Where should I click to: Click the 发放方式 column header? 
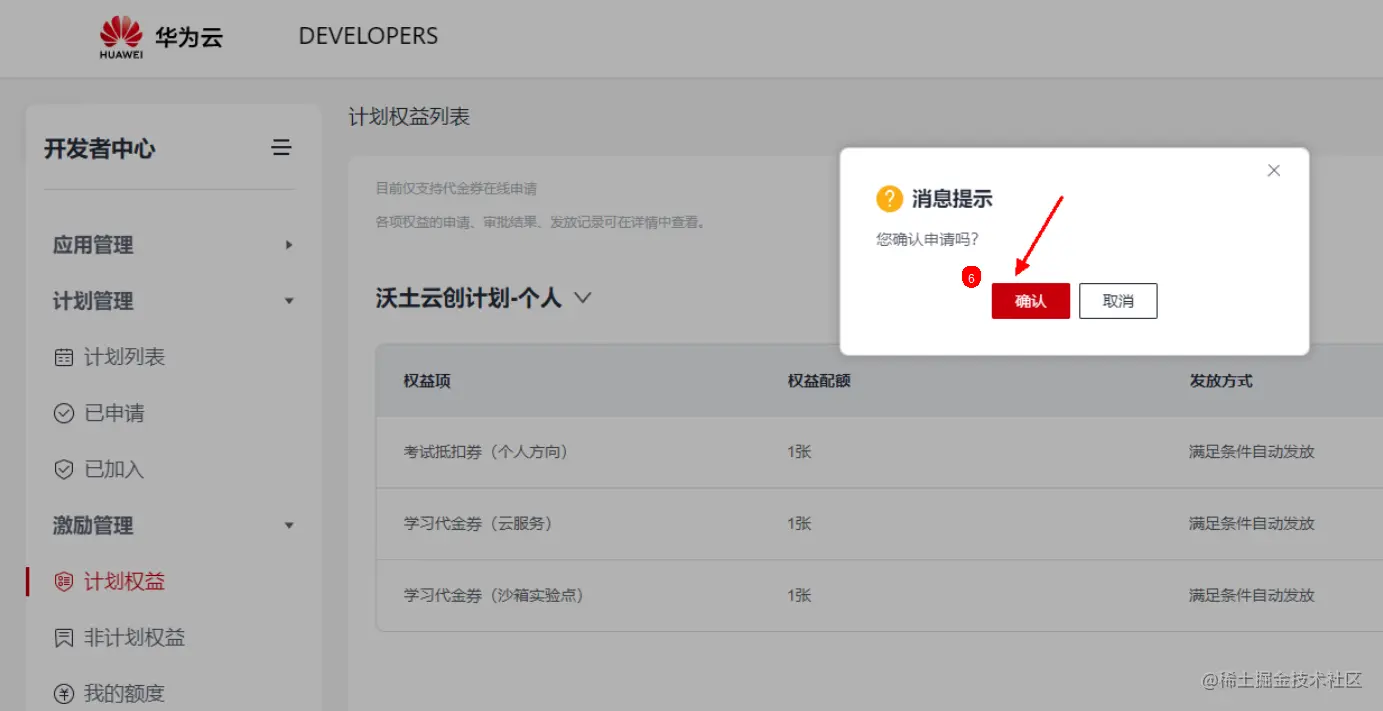(1221, 381)
